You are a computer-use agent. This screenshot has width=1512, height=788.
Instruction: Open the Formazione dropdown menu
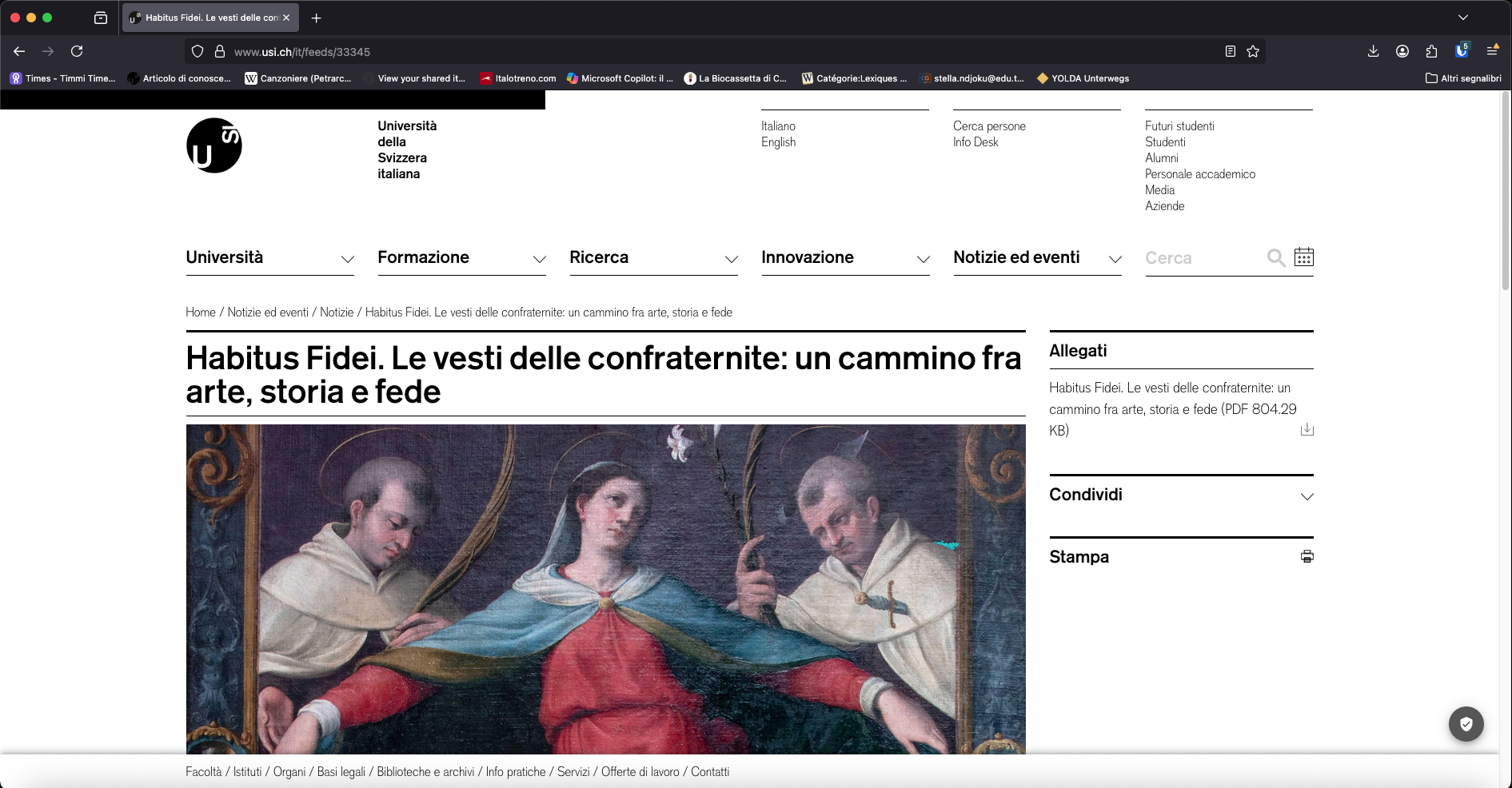tap(423, 257)
